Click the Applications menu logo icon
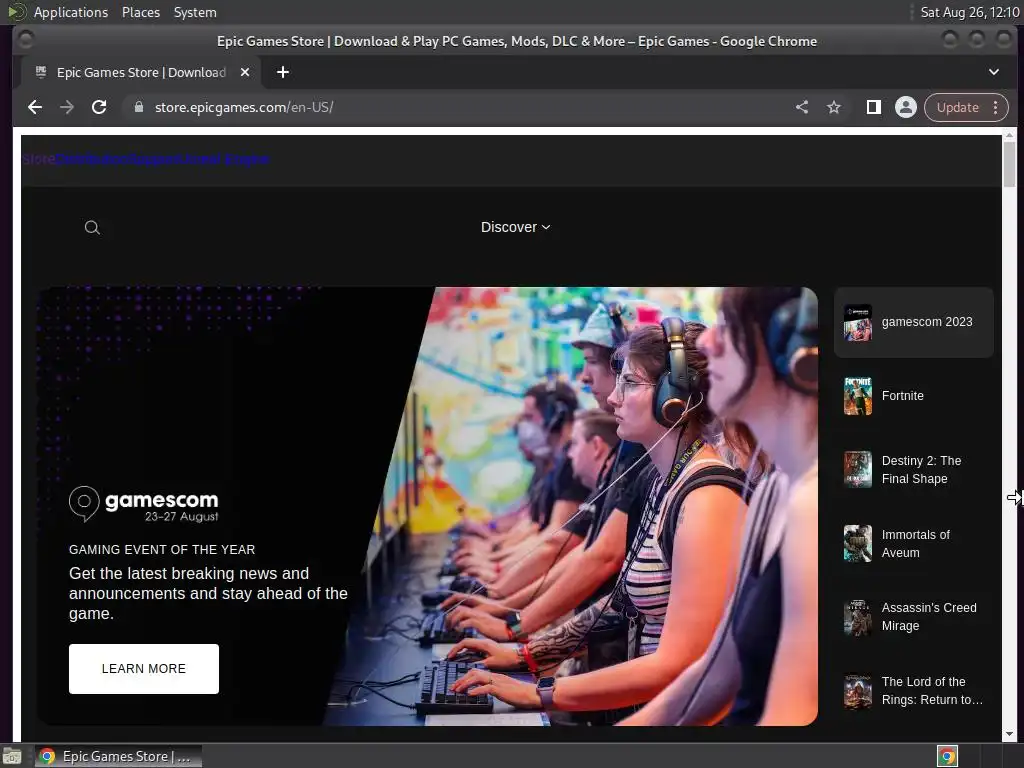This screenshot has height=768, width=1024. pos(17,12)
